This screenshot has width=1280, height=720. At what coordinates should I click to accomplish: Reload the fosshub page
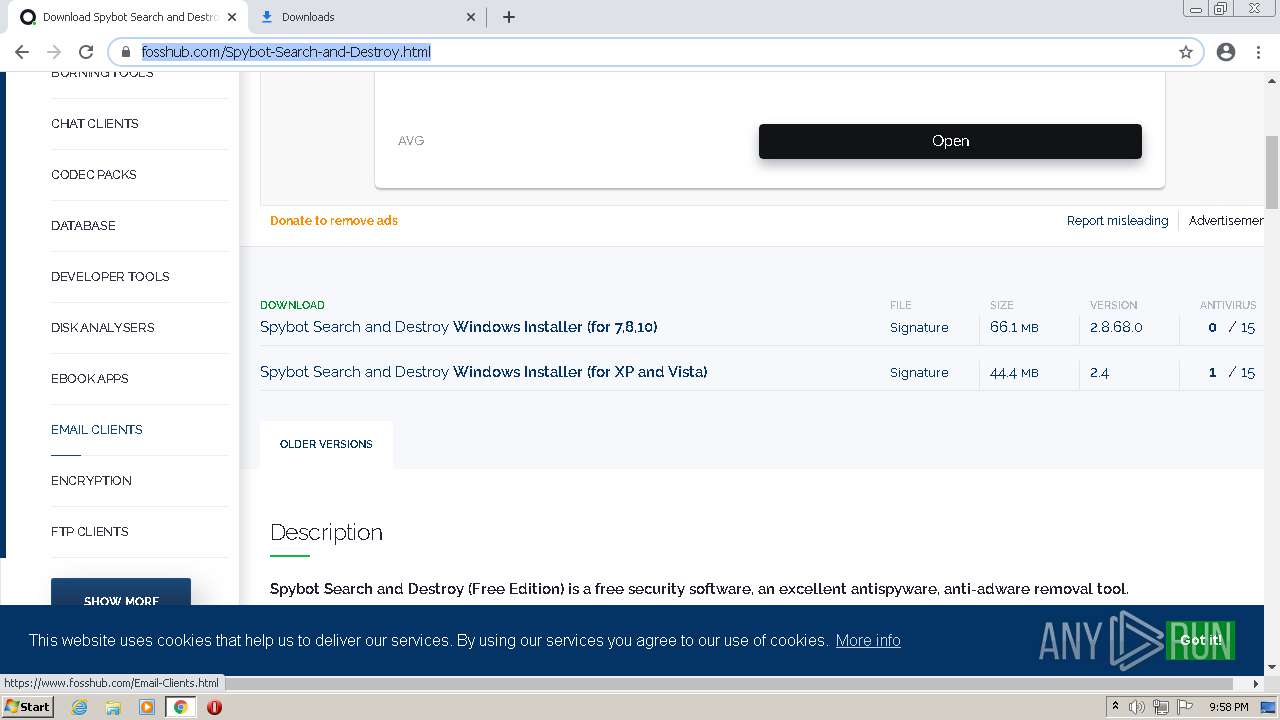86,52
